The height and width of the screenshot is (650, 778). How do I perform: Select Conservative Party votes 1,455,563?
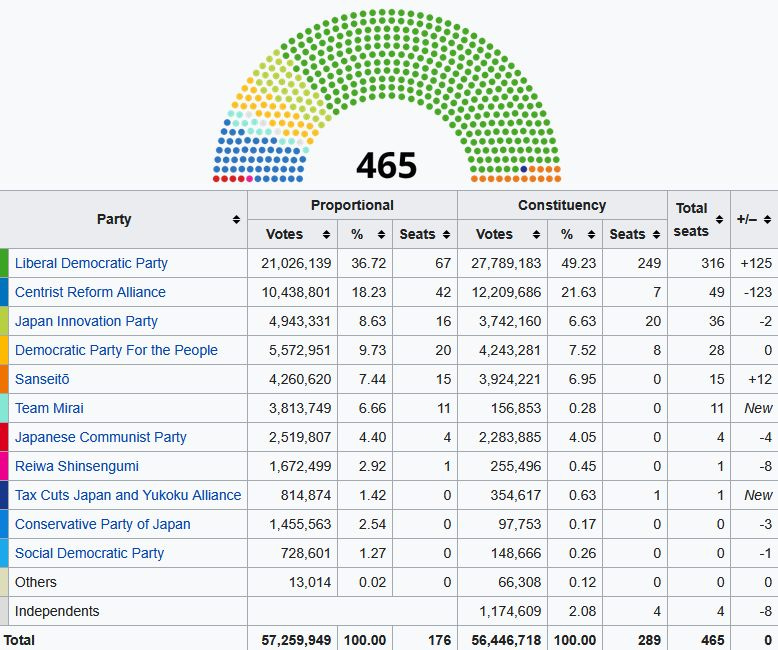300,524
